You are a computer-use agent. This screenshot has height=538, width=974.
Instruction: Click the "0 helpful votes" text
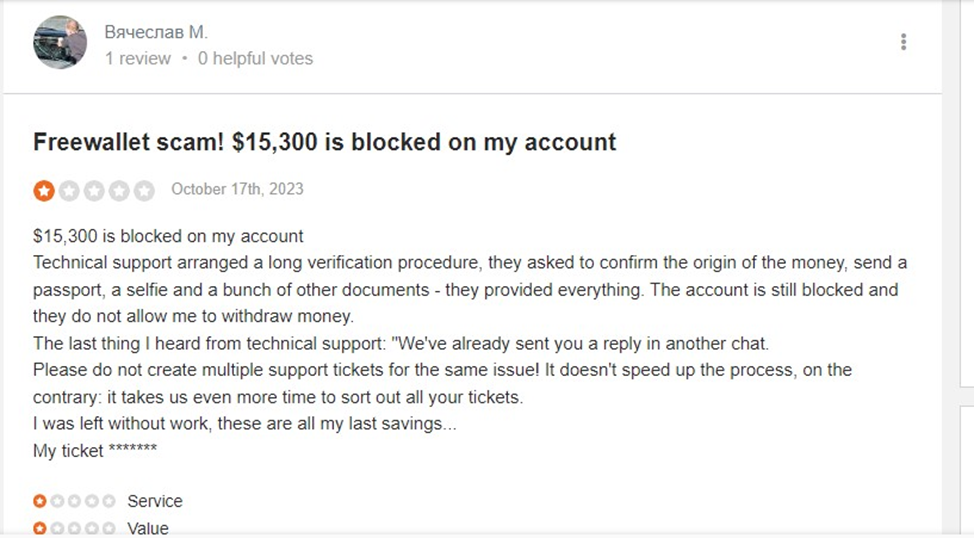point(255,59)
